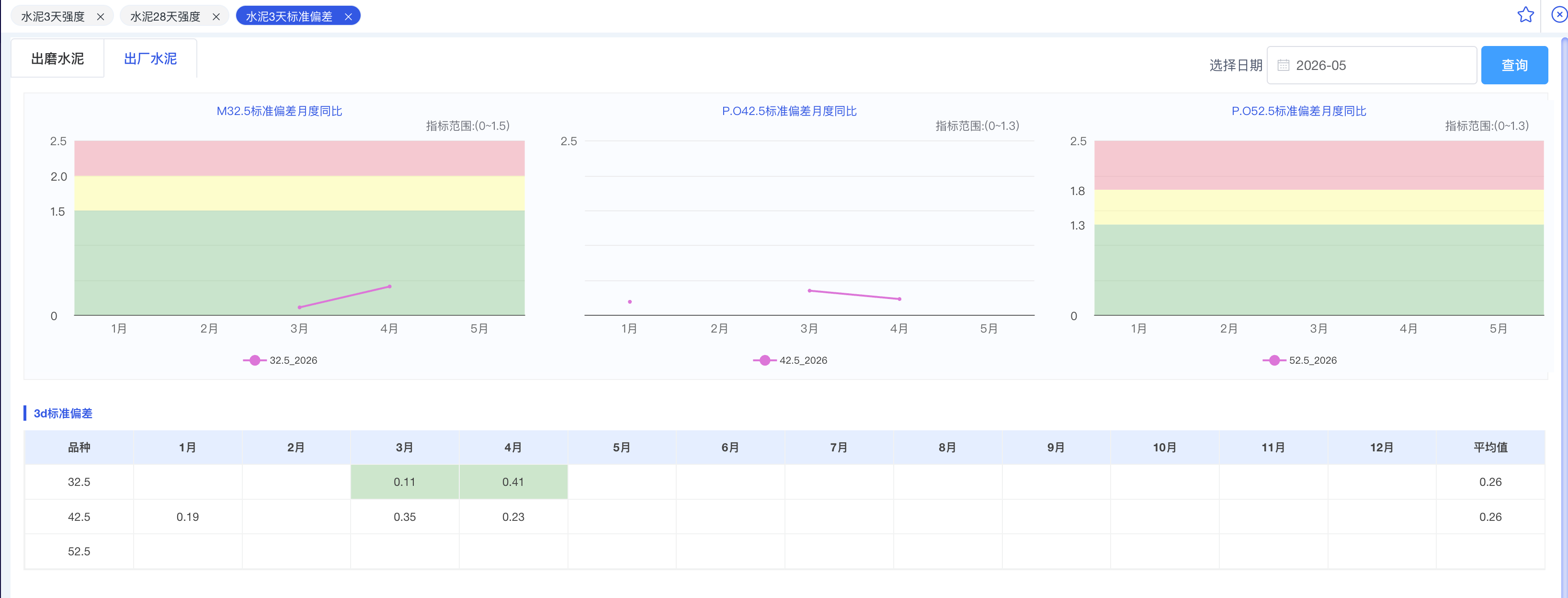Switch to the 出厂水泥 tab

pos(150,58)
